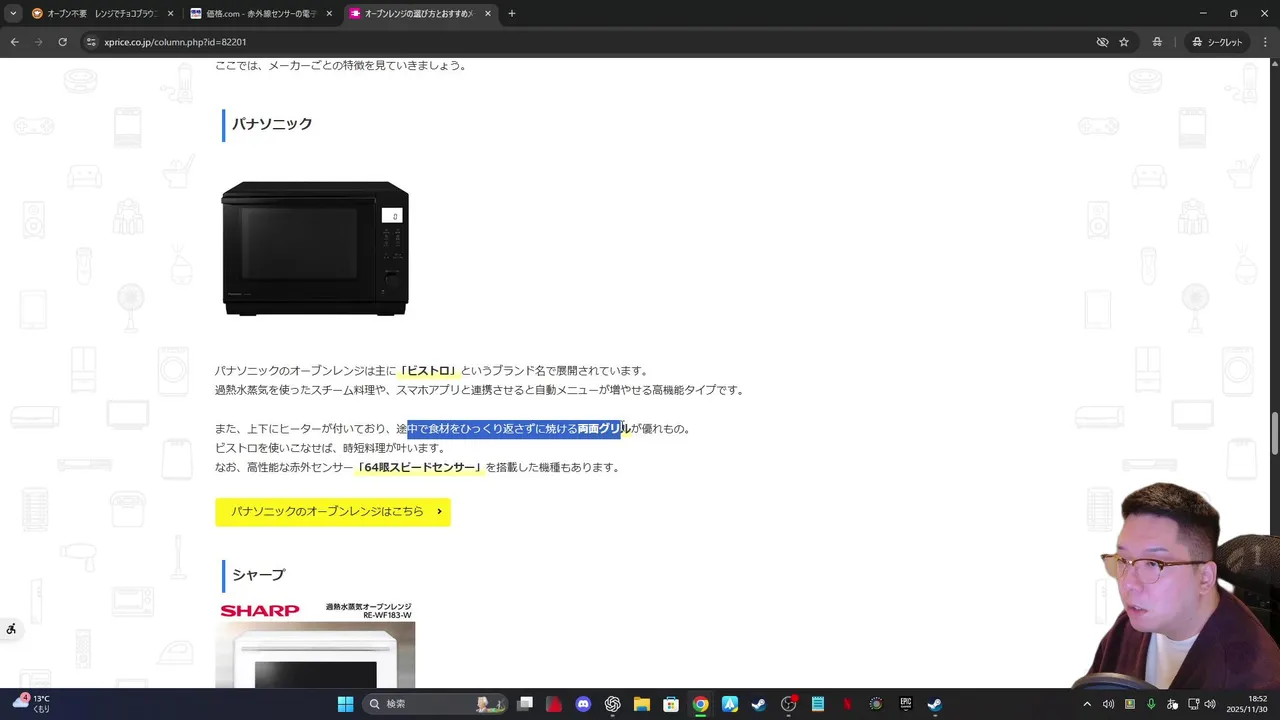Click the Sharp RE-WF183-W oven image

(315, 645)
